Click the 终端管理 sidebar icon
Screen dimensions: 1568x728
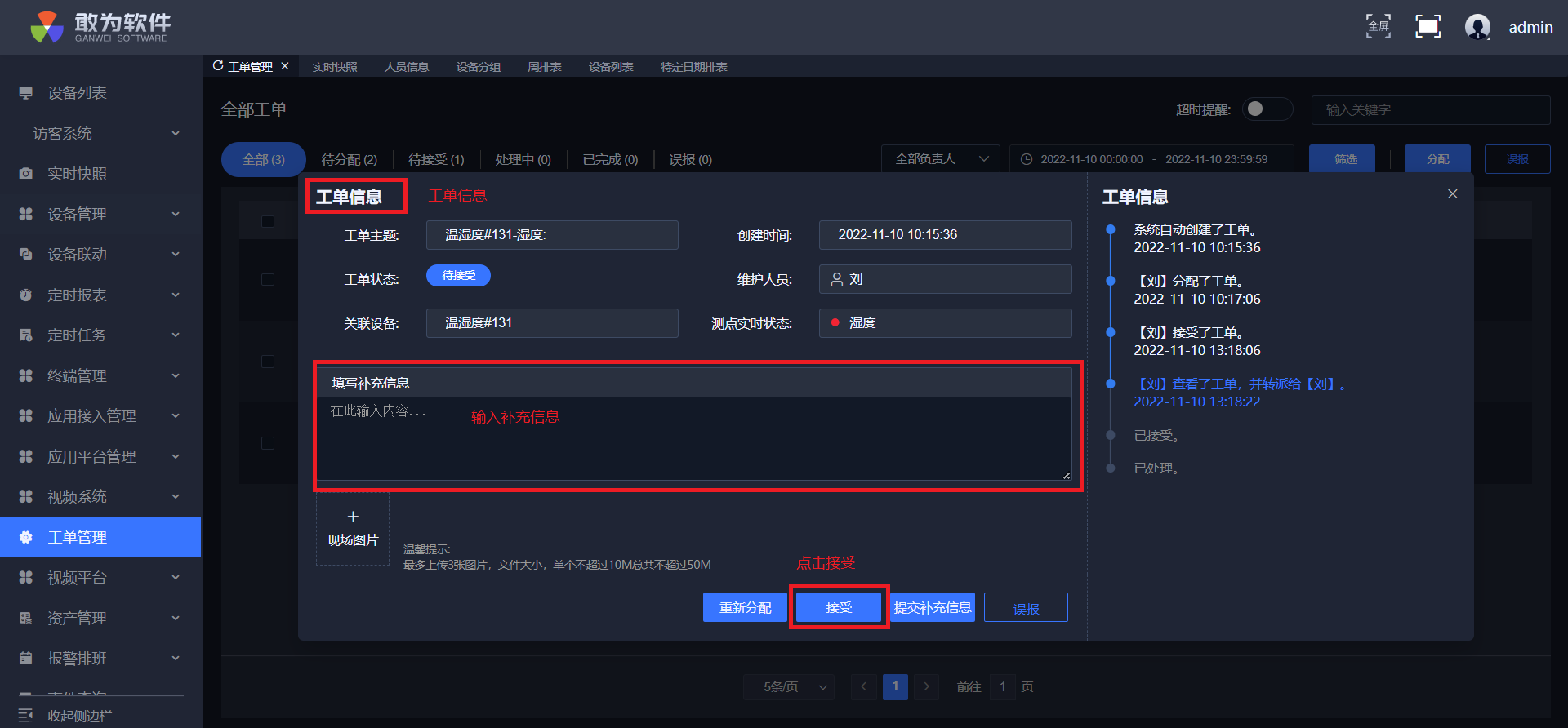point(26,375)
